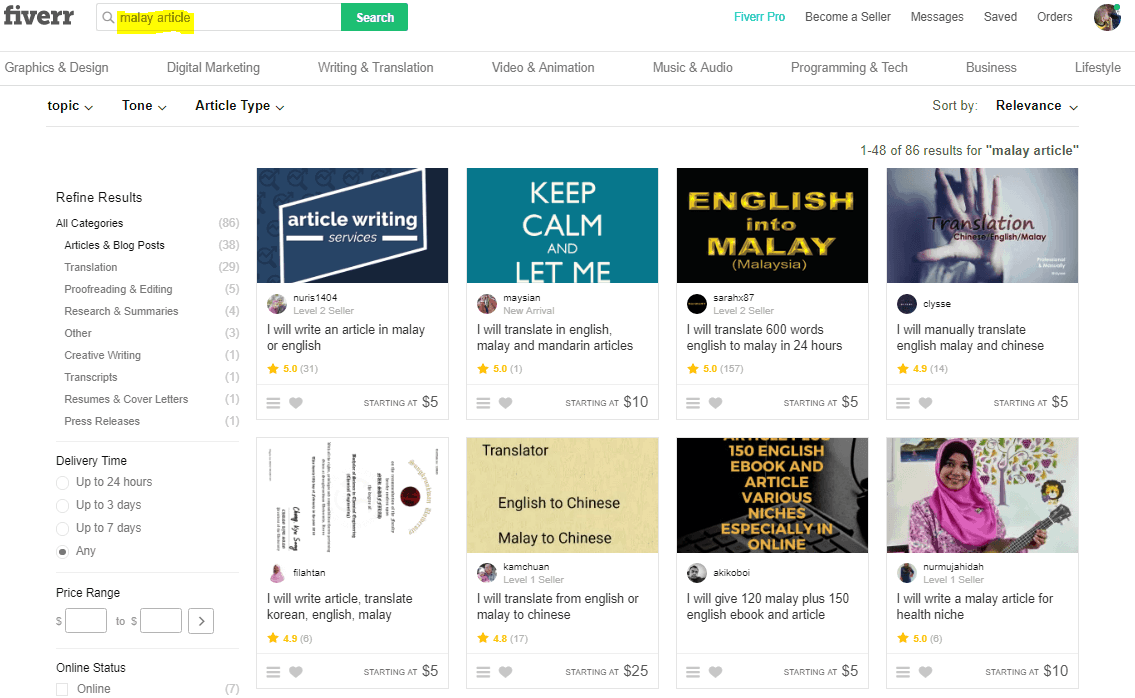The width and height of the screenshot is (1135, 698).
Task: Enable the Online status checkbox
Action: [63, 689]
